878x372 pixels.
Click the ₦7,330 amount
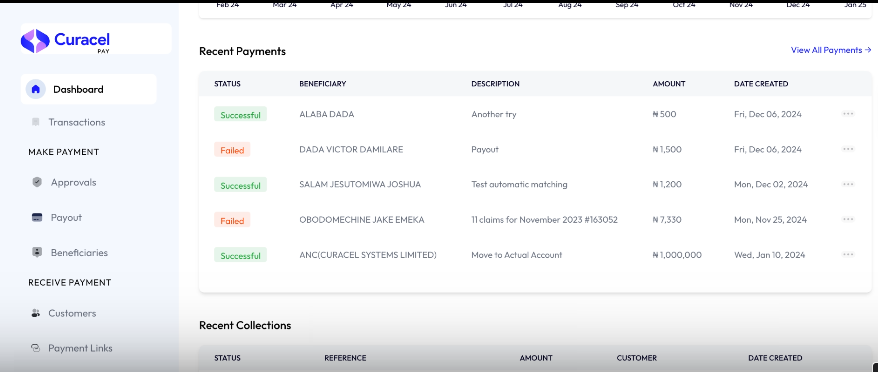(667, 220)
